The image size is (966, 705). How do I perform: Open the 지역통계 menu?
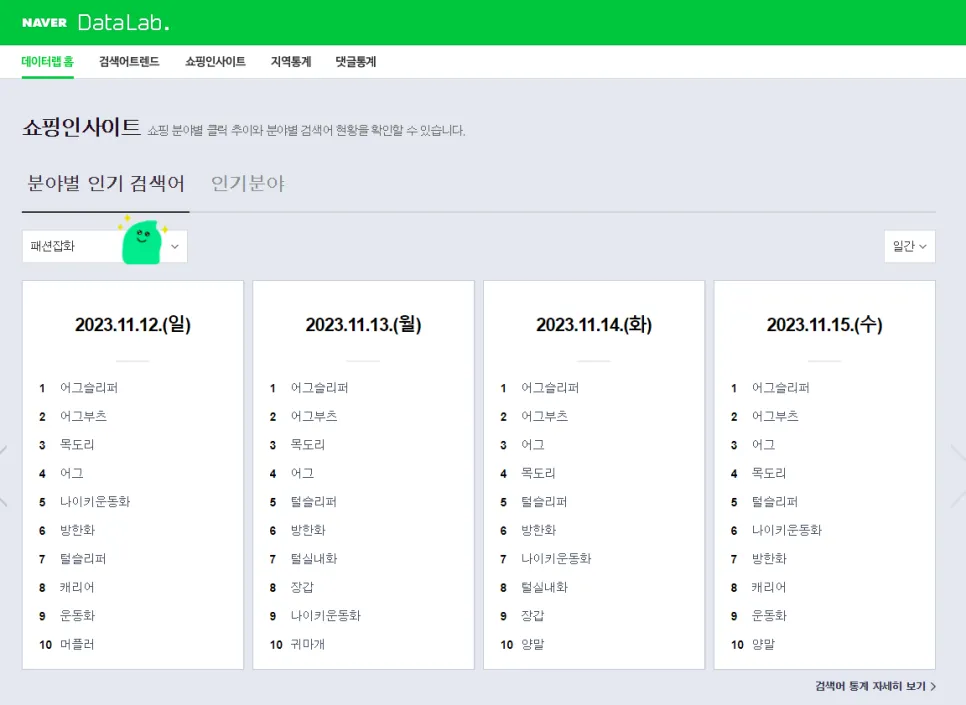(x=291, y=62)
